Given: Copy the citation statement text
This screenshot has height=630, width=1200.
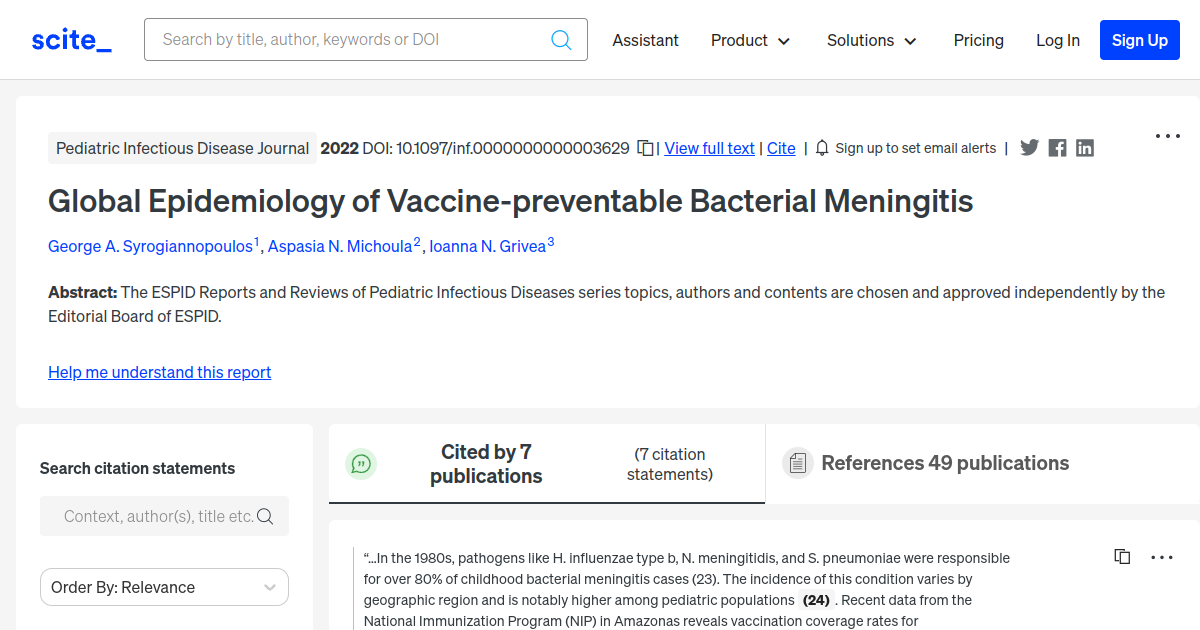Looking at the screenshot, I should pyautogui.click(x=1122, y=557).
